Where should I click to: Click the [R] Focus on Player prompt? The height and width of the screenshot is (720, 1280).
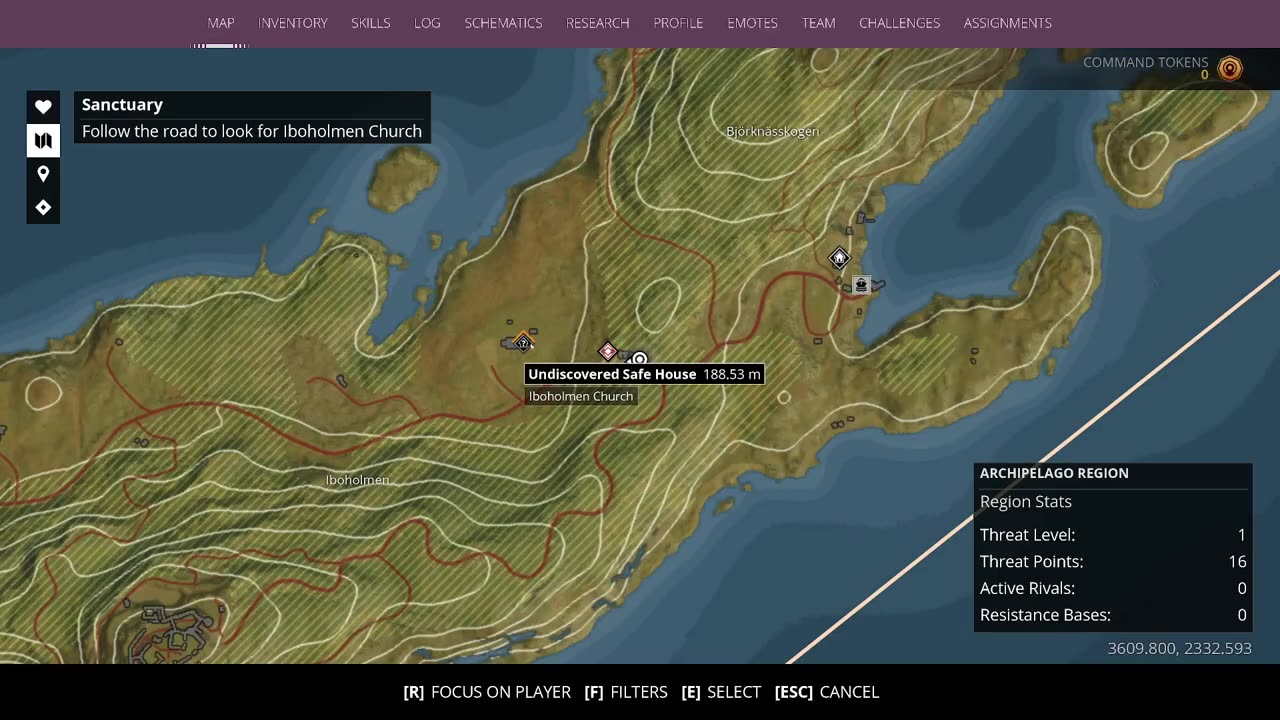pos(487,692)
